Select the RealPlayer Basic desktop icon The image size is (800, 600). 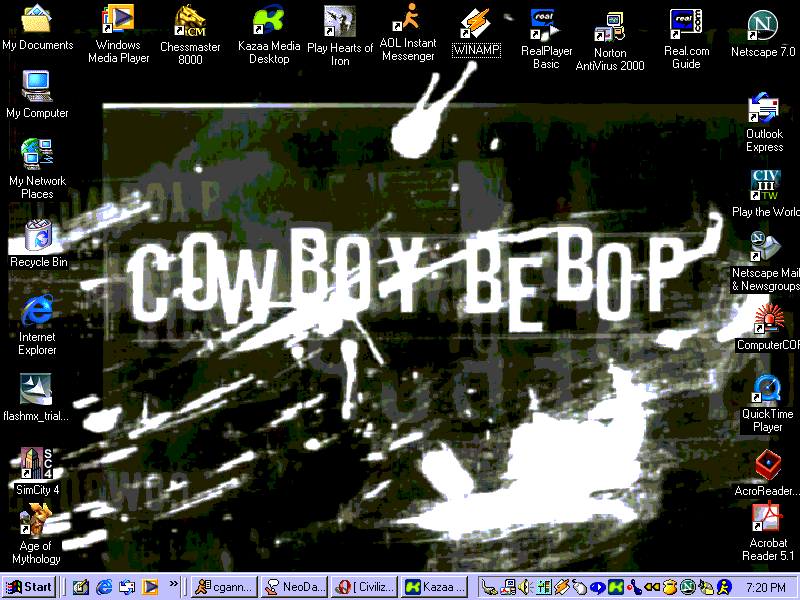click(546, 39)
